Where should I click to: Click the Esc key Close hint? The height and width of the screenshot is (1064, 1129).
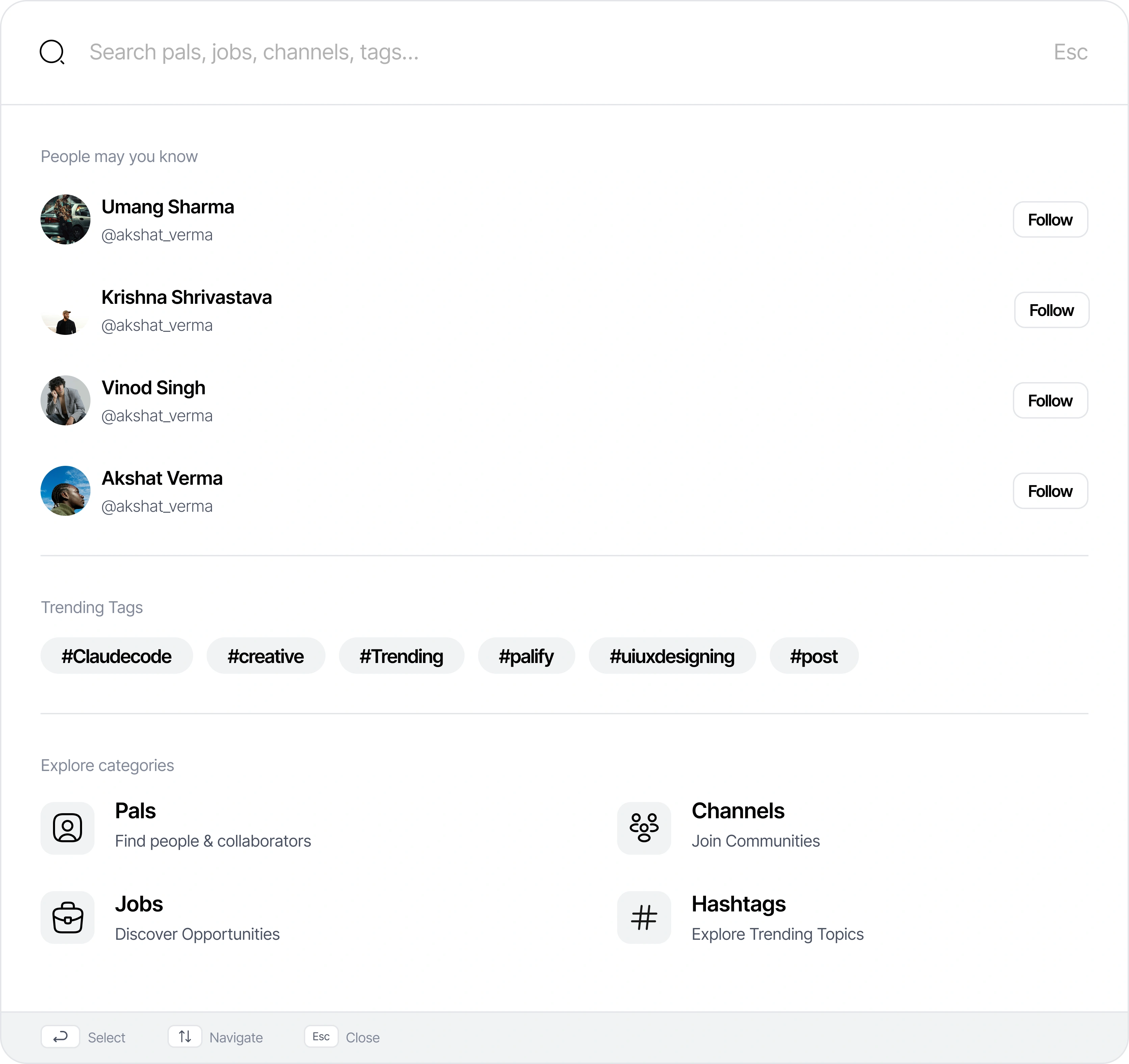[x=321, y=1036]
